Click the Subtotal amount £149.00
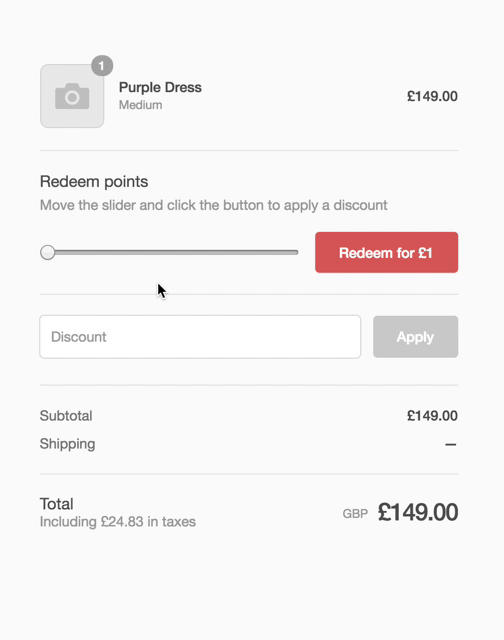Screen dimensions: 504x640 point(432,416)
